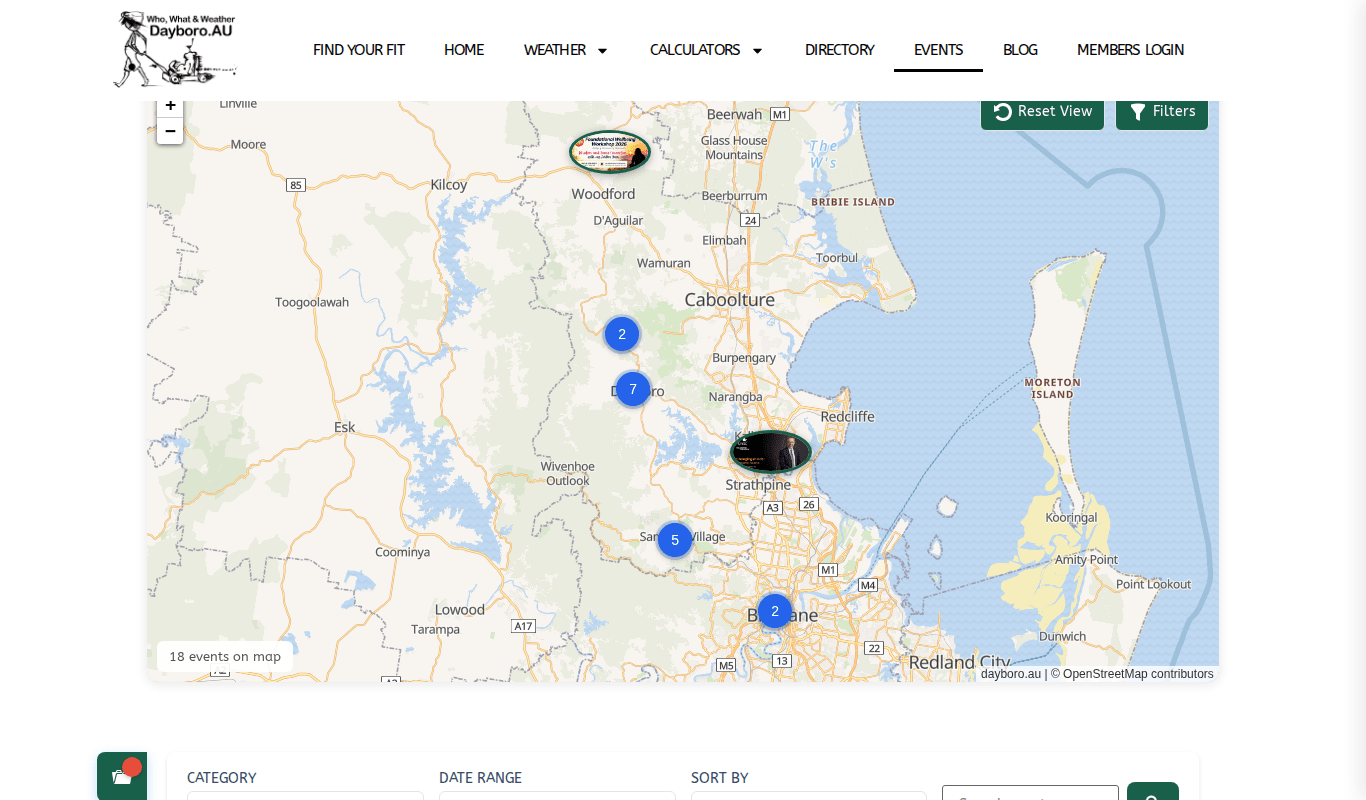The width and height of the screenshot is (1366, 800).
Task: Click the Wivenhoe Outlook map label
Action: 568,474
